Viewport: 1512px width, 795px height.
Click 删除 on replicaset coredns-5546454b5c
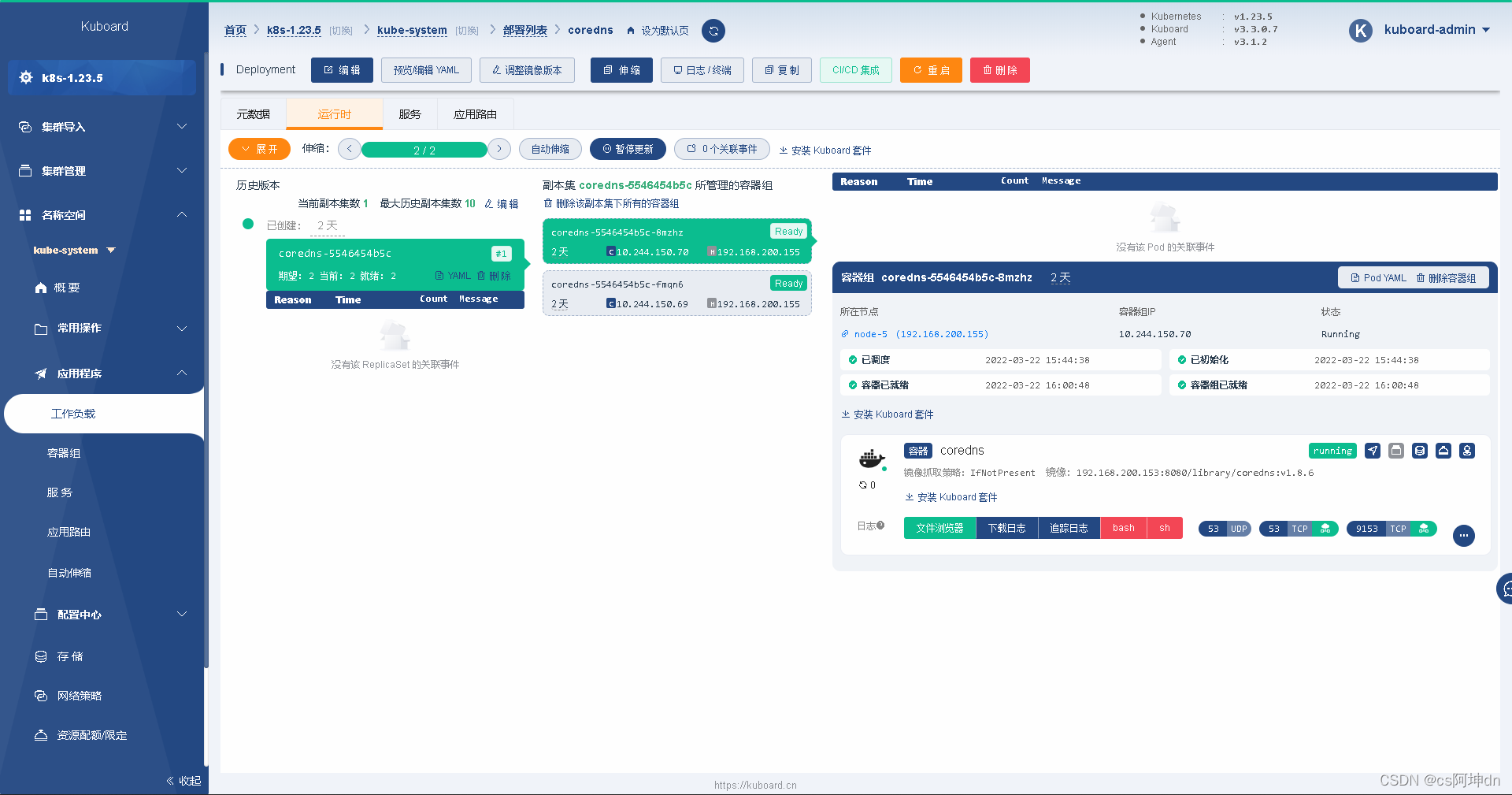click(x=494, y=276)
